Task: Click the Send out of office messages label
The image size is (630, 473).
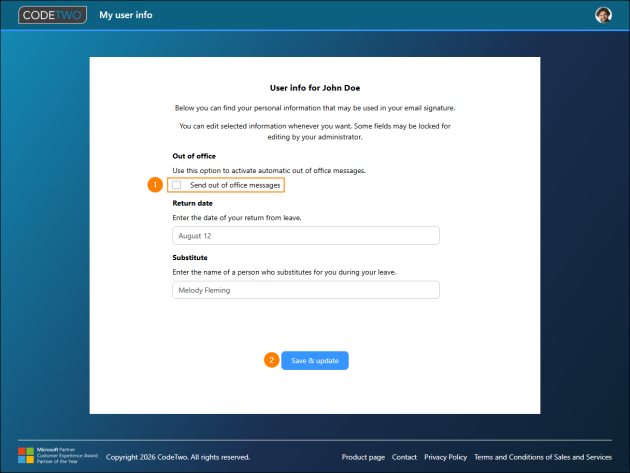Action: 235,185
